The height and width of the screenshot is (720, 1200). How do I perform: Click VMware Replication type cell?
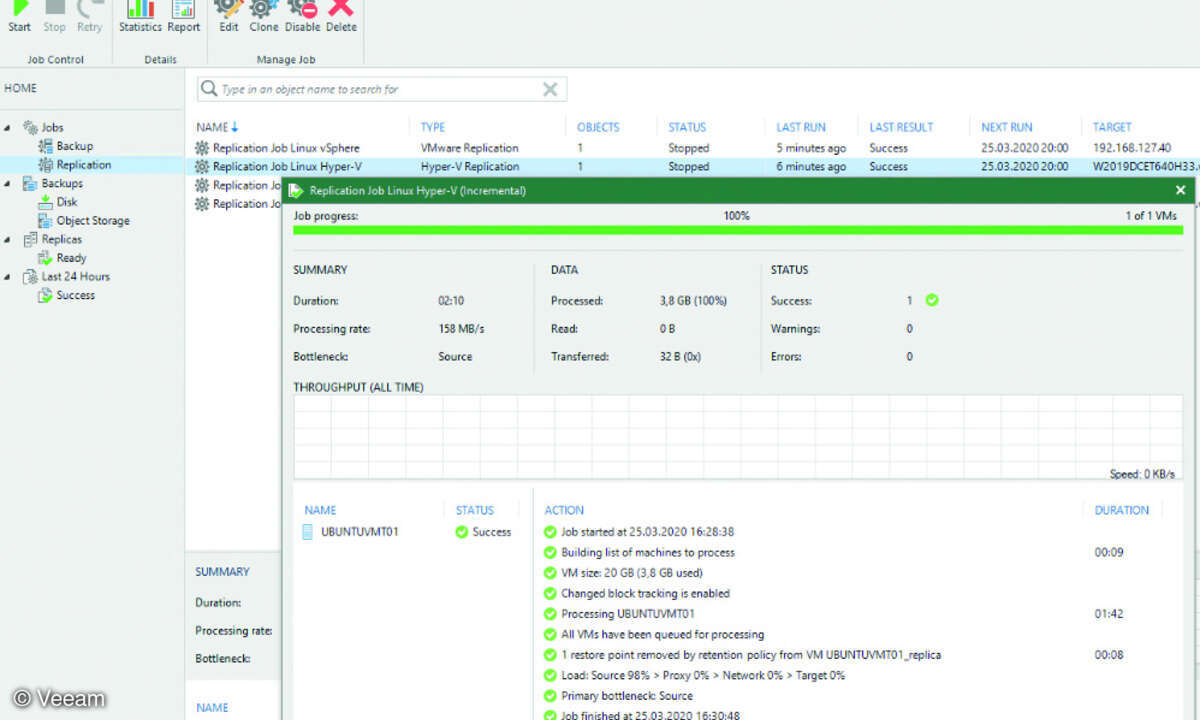[470, 148]
